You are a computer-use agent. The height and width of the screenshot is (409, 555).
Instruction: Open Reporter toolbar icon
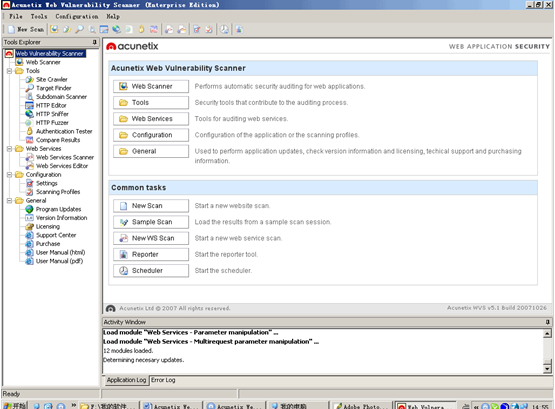pyautogui.click(x=239, y=29)
